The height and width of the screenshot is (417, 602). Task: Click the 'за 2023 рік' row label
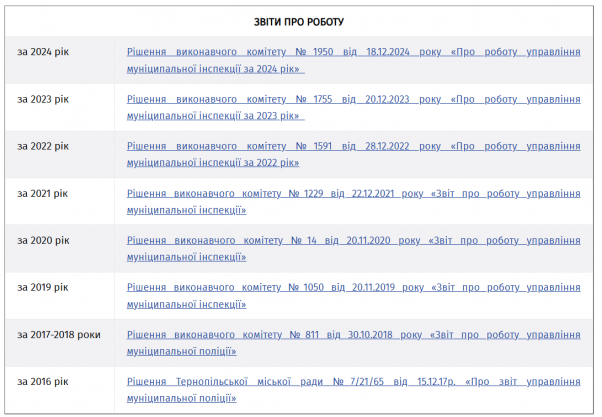[x=44, y=99]
